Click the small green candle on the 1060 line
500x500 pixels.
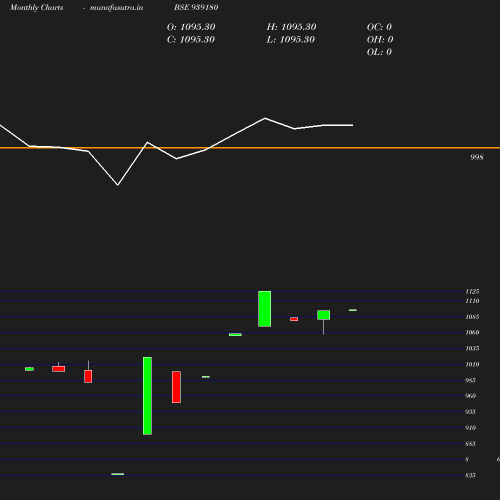235,334
